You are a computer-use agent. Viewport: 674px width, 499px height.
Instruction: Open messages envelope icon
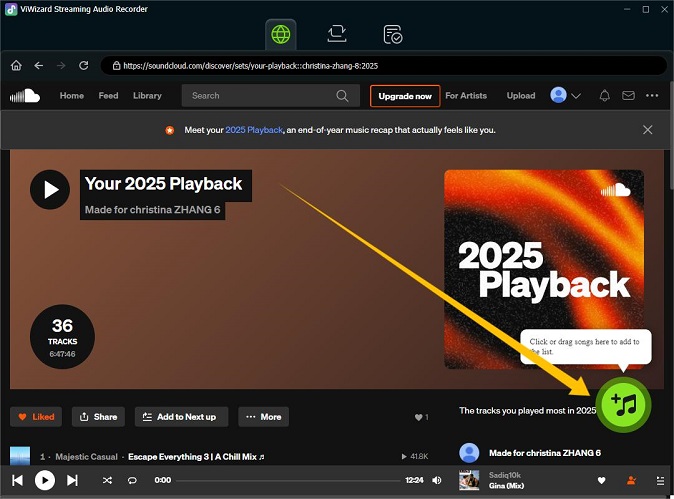click(x=628, y=95)
